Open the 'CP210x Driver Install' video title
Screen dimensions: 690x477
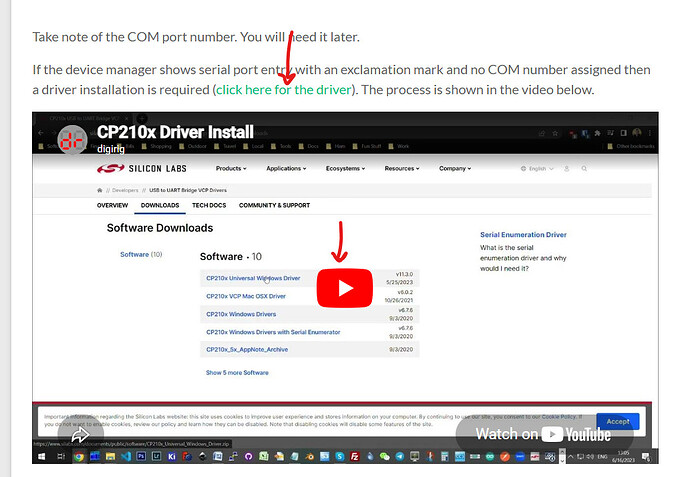[x=175, y=132]
